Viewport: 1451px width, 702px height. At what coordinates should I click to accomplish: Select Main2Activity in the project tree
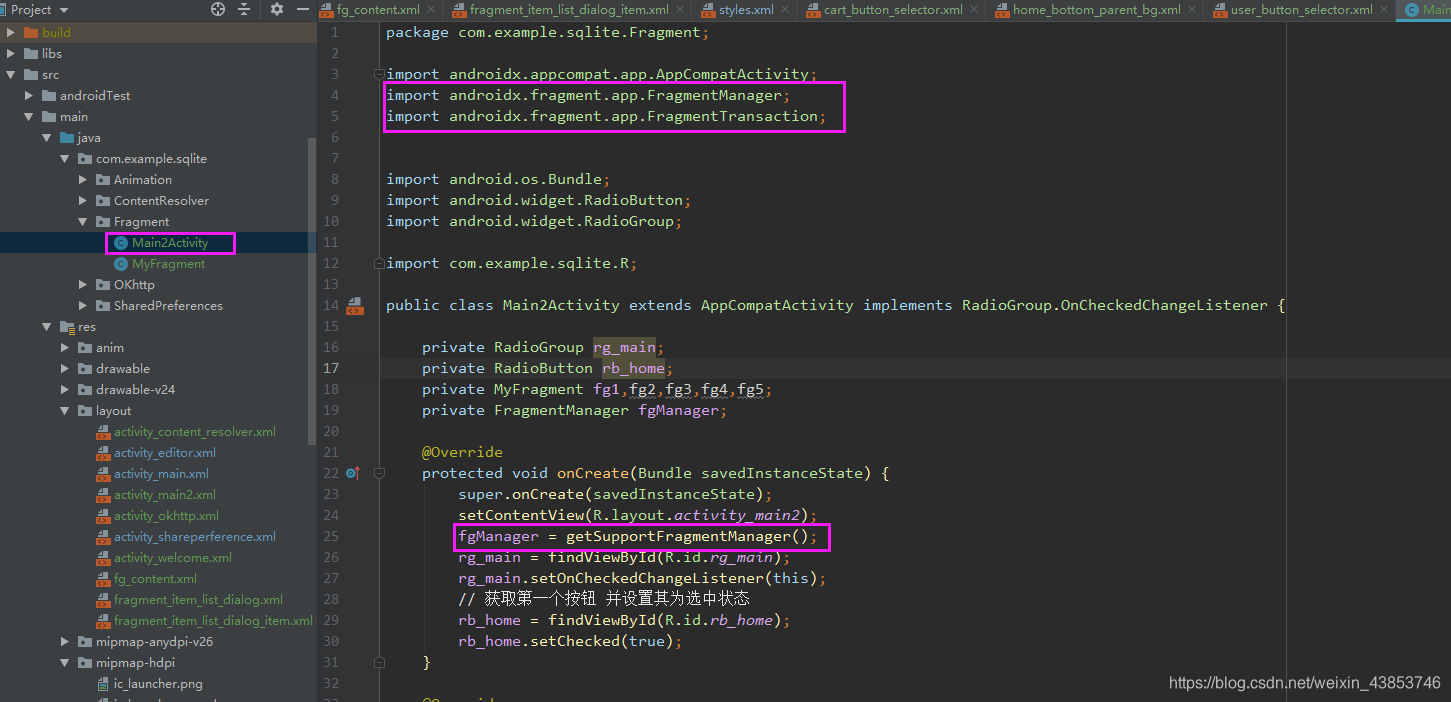click(x=170, y=243)
